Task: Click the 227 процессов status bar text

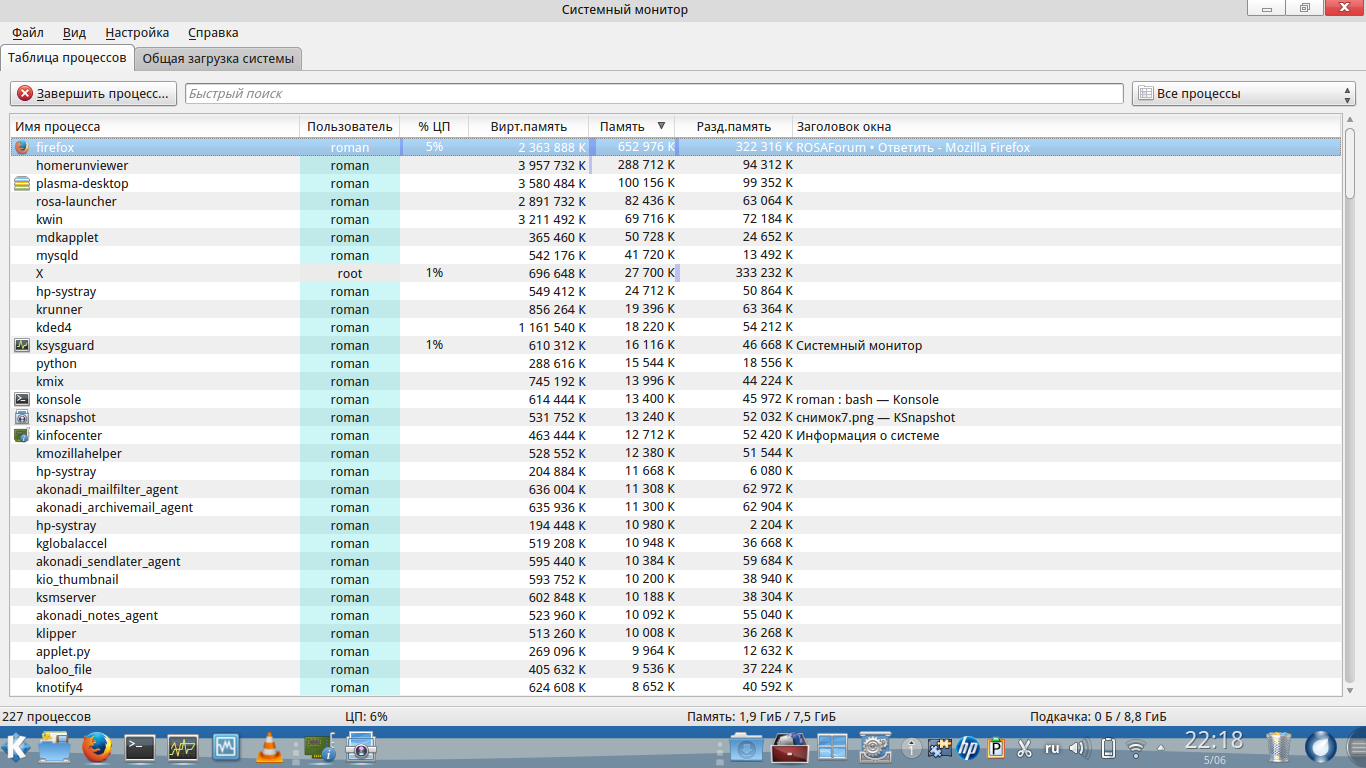Action: [x=47, y=716]
